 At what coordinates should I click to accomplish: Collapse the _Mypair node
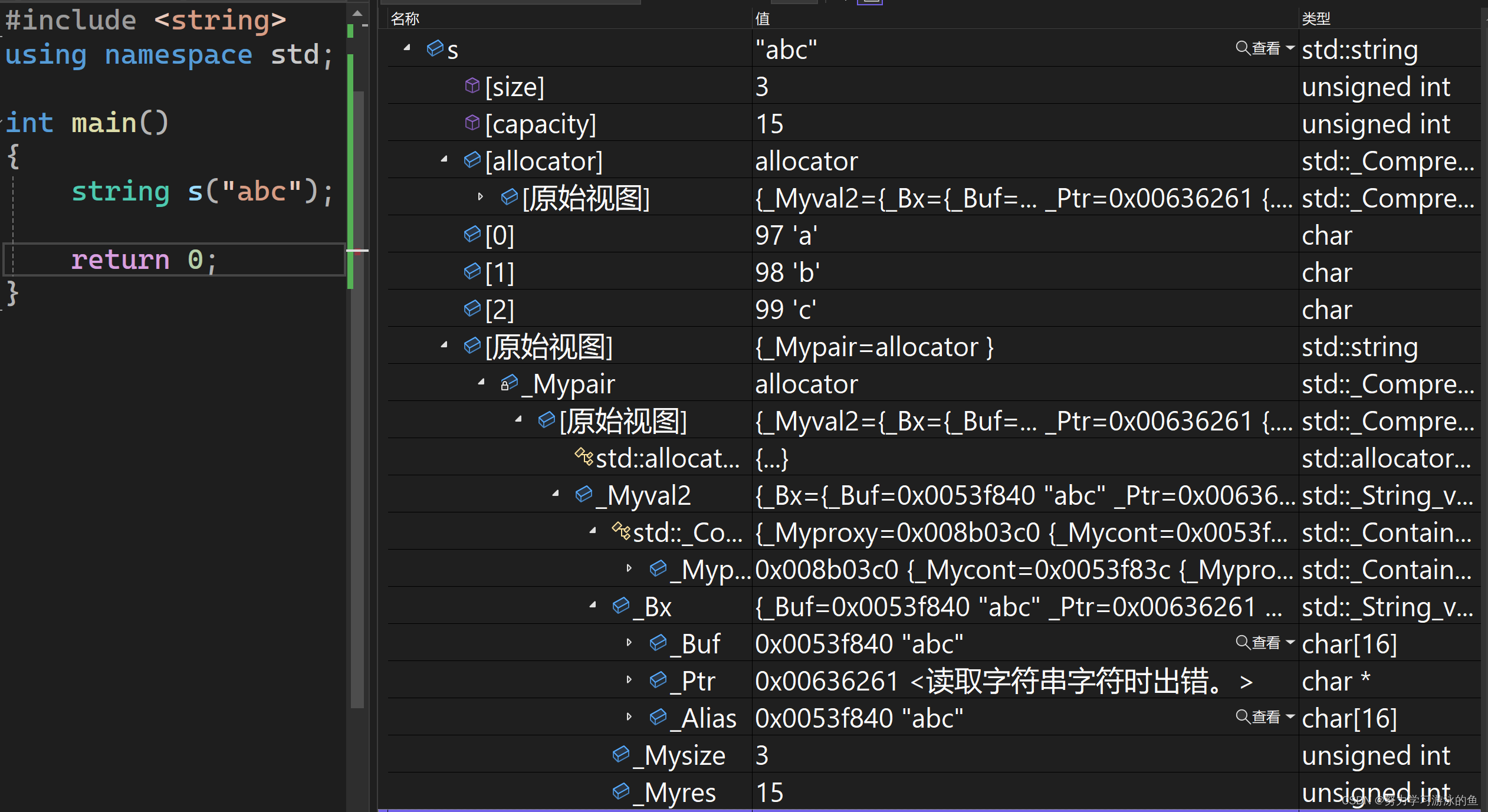tap(481, 382)
